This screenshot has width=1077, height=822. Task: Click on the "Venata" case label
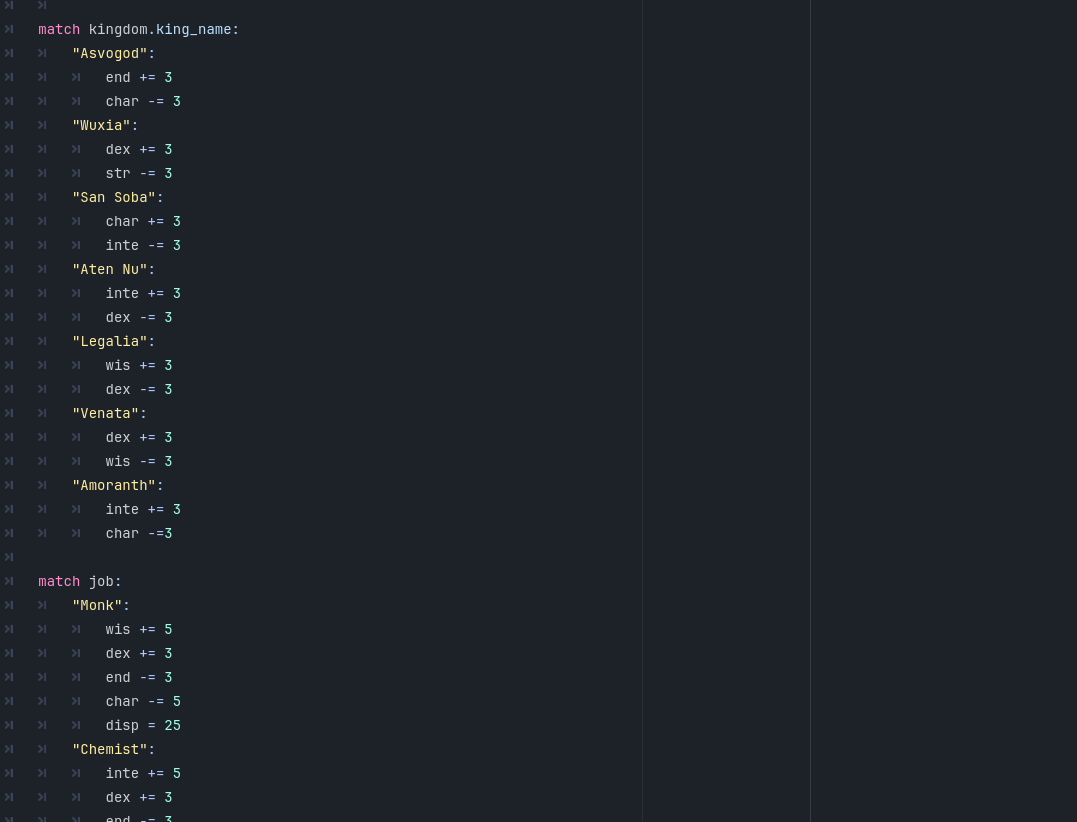pyautogui.click(x=105, y=414)
